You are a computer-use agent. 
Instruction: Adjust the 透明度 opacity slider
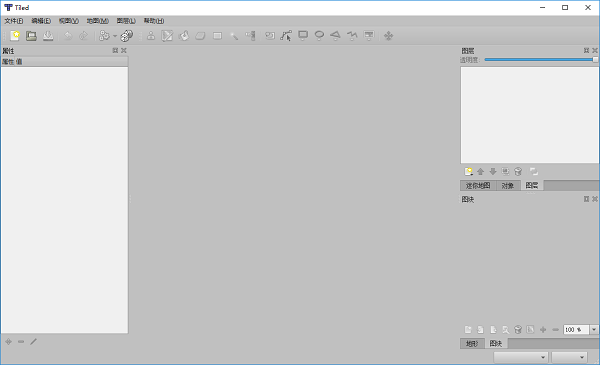click(x=541, y=60)
